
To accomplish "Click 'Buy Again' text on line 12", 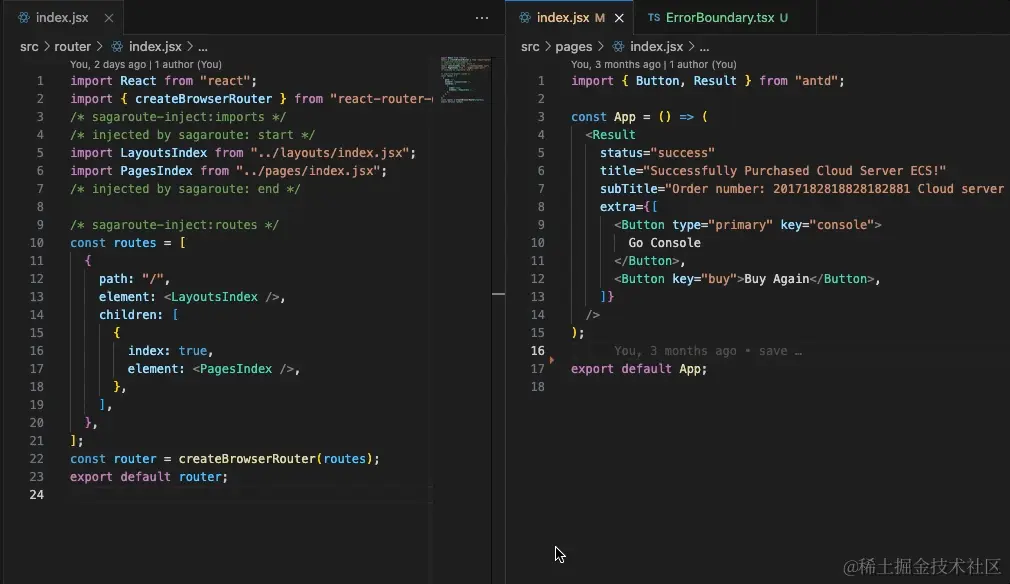I will coord(776,279).
